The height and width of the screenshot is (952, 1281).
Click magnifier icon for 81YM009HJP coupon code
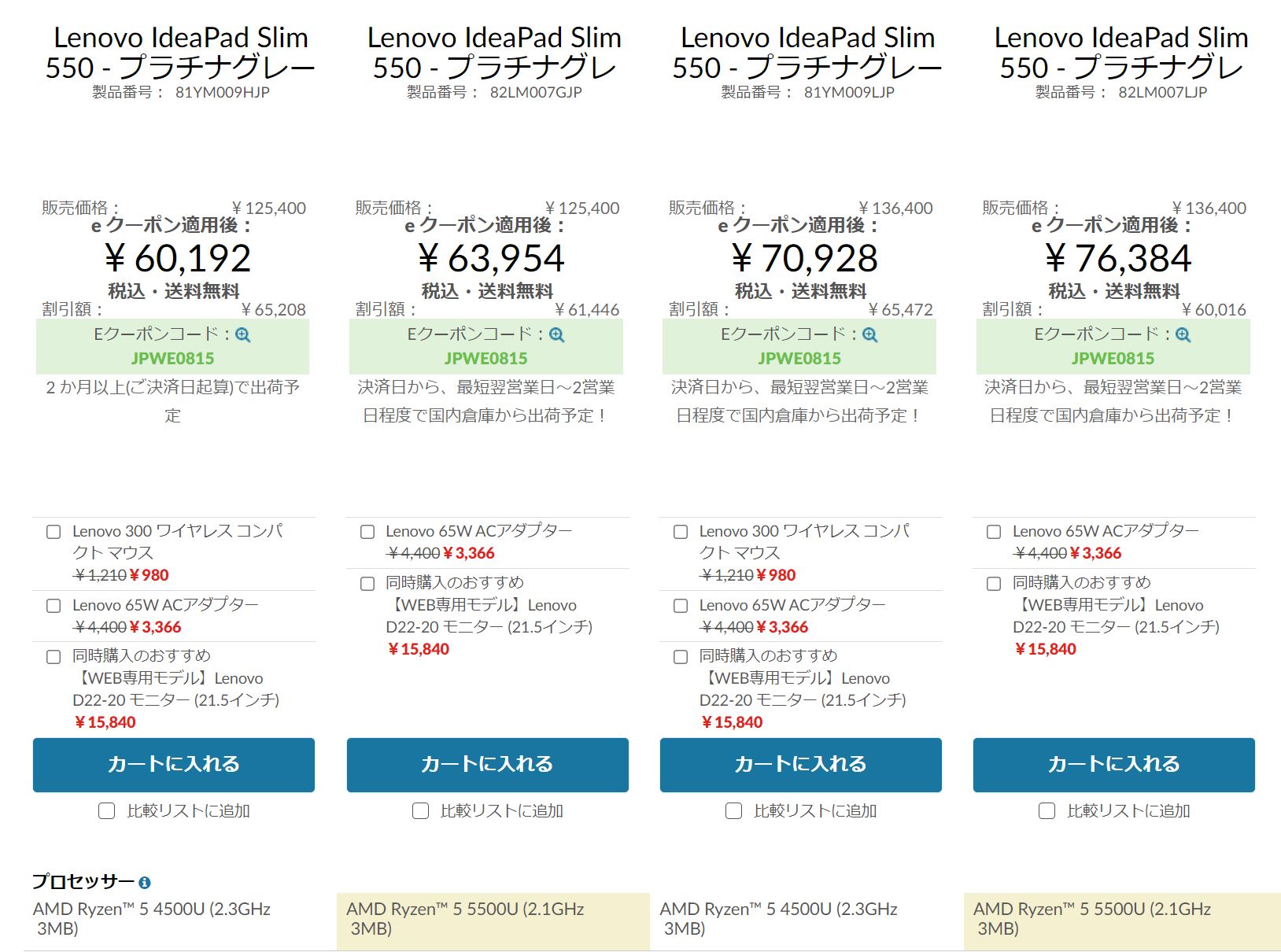[x=243, y=335]
